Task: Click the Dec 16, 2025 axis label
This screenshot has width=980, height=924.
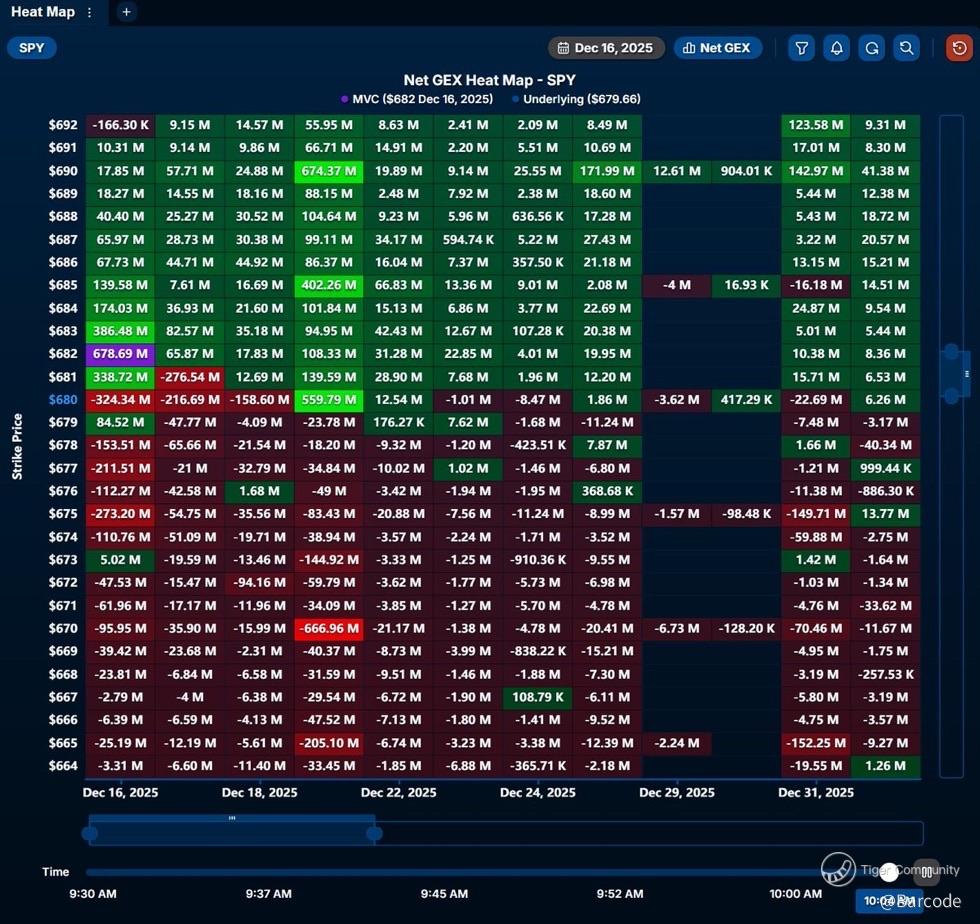Action: 121,793
